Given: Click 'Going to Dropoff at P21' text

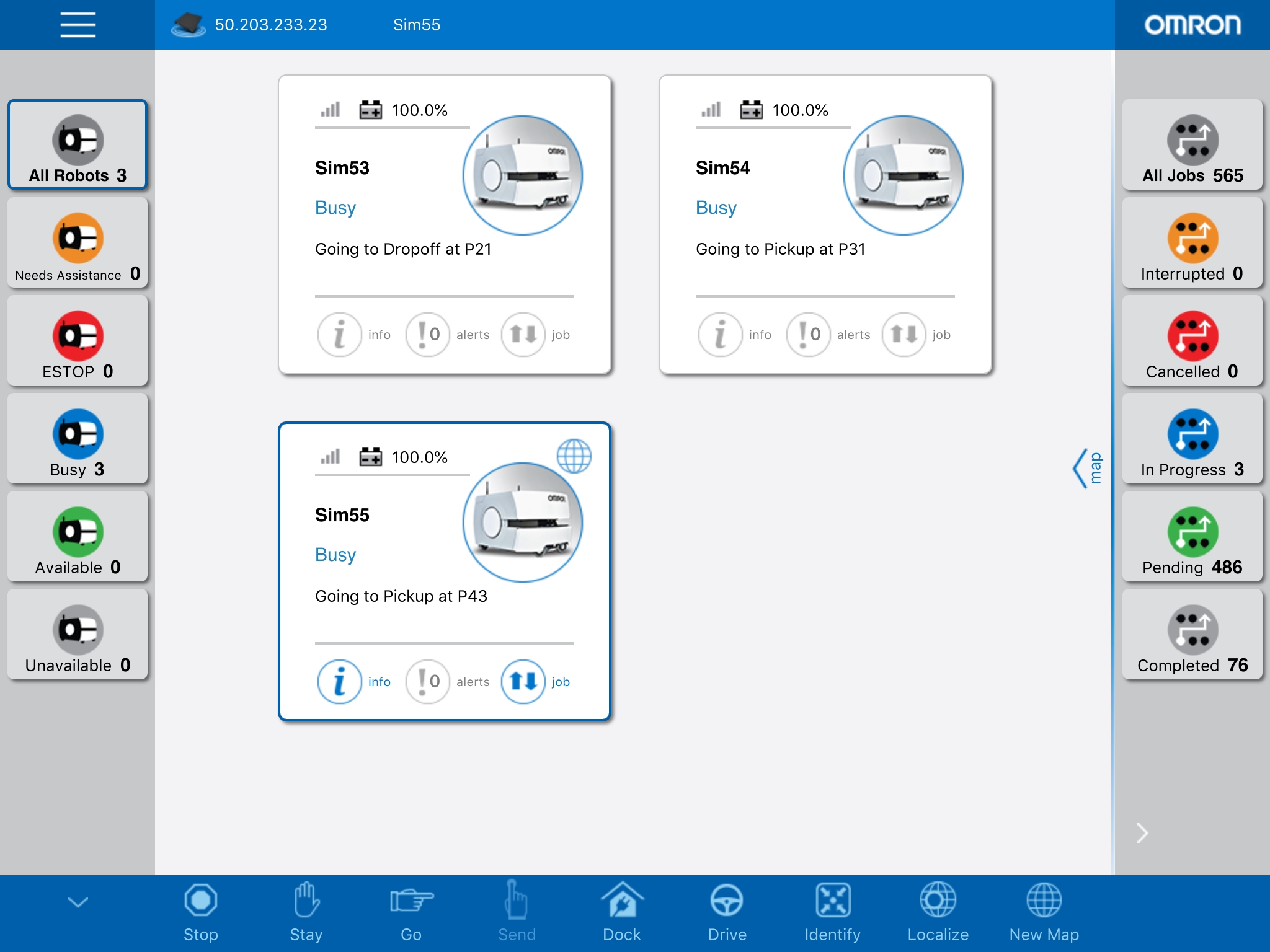Looking at the screenshot, I should [x=403, y=249].
